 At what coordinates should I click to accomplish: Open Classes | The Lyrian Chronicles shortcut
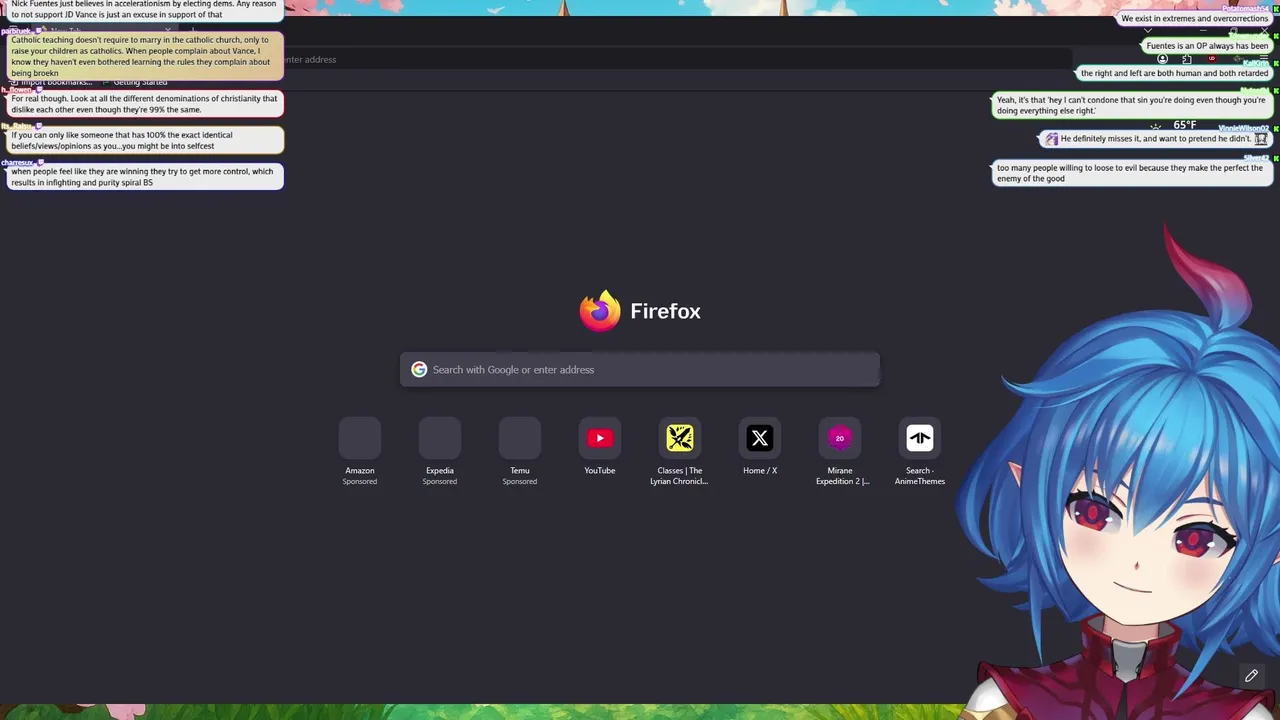pos(680,438)
